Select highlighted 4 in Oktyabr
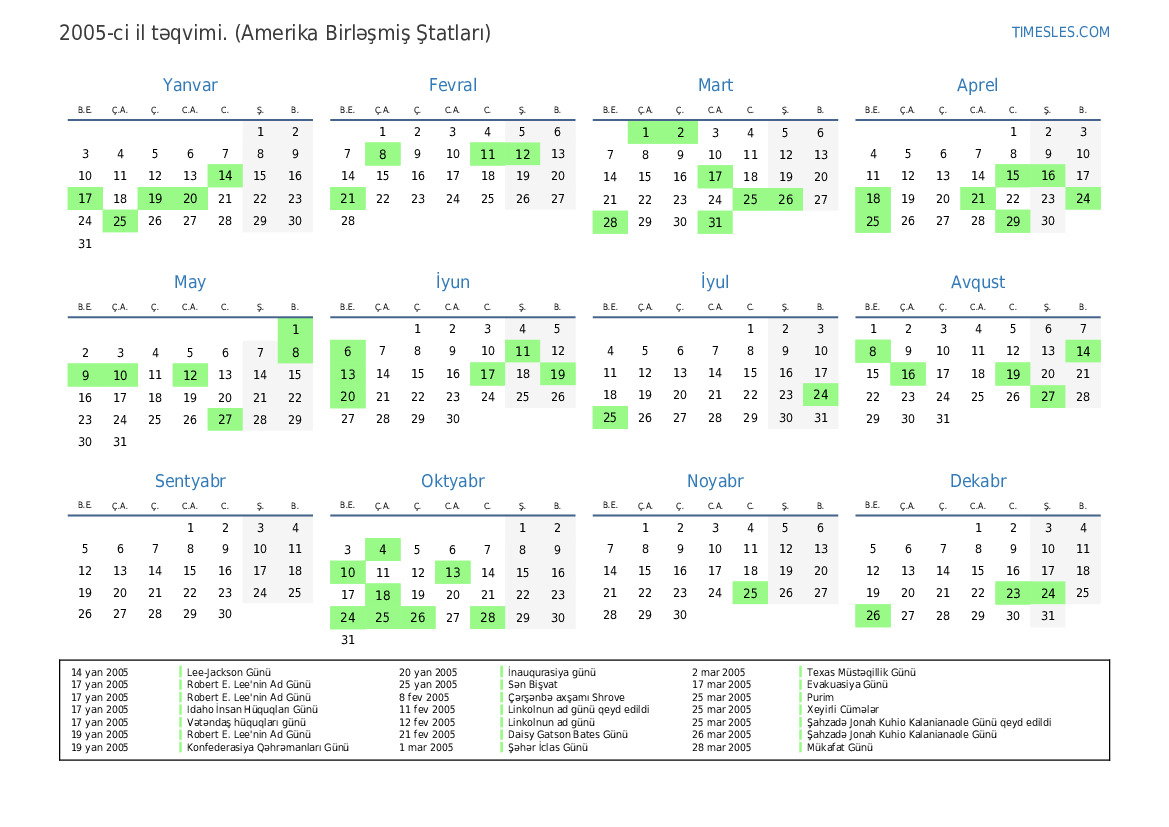 tap(383, 550)
